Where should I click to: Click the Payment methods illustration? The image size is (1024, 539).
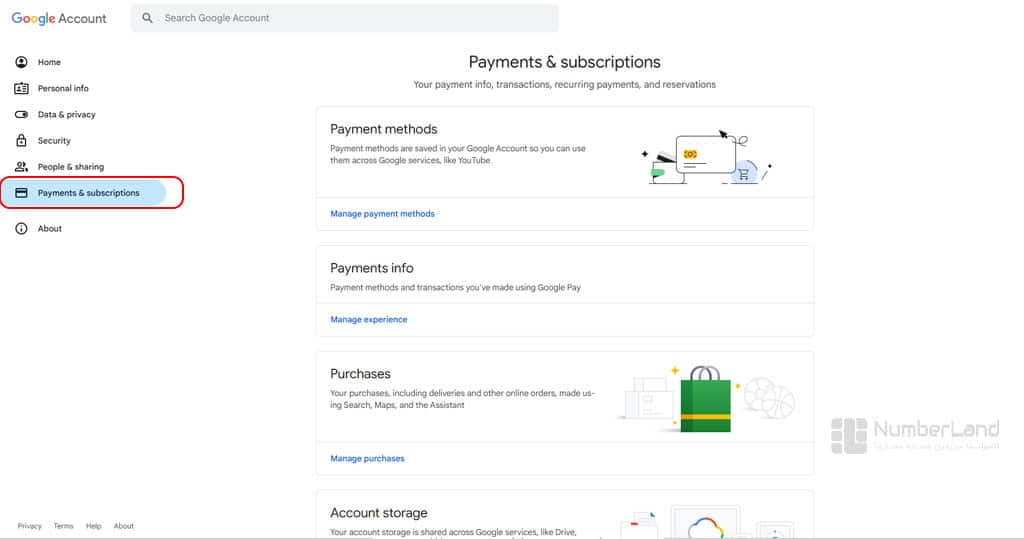[x=707, y=157]
